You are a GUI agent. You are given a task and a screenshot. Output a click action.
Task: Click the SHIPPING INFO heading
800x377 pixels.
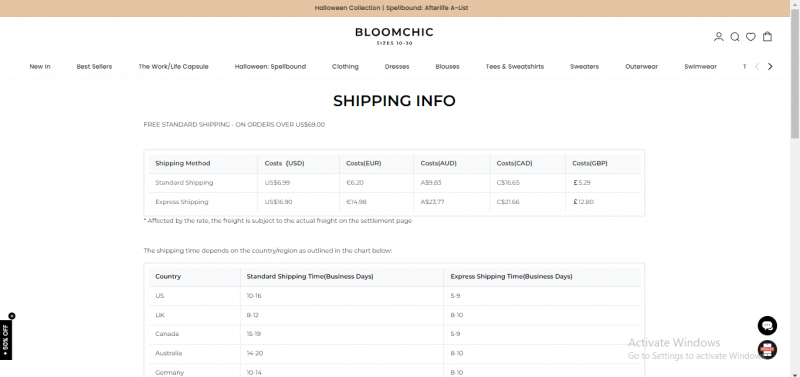[394, 100]
